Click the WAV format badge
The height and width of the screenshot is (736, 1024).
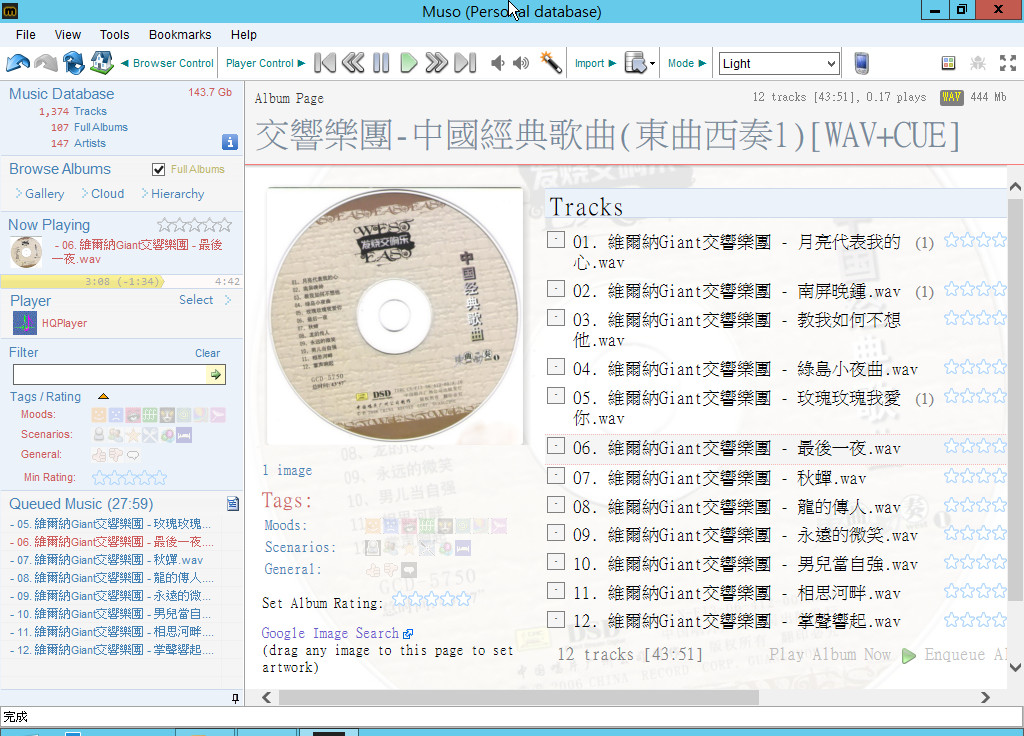(x=952, y=97)
